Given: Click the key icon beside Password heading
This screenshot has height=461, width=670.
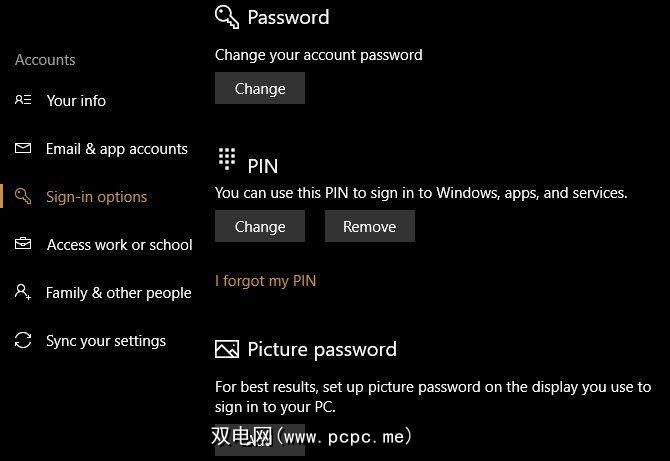Looking at the screenshot, I should tap(227, 17).
